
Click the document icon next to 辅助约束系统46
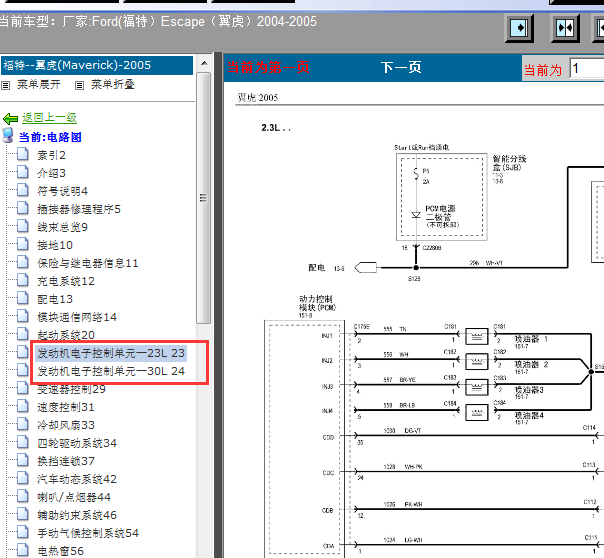[x=23, y=514]
